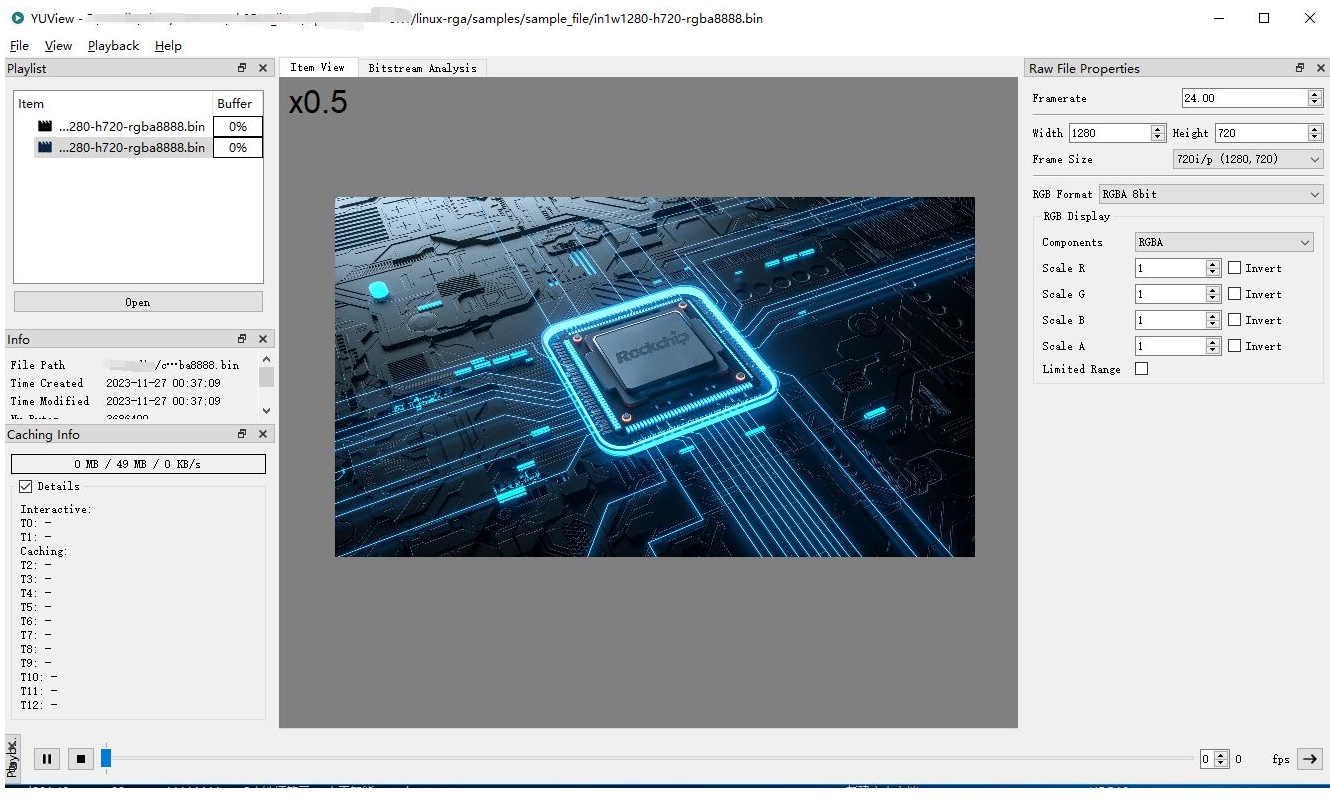Click the Framerate spinner arrows

coord(1315,98)
